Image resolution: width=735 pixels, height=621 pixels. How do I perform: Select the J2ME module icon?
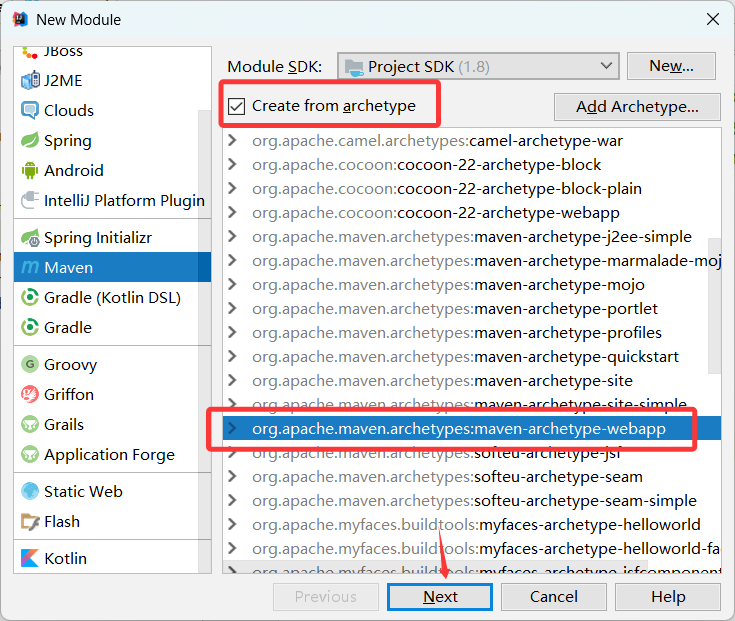[x=30, y=81]
